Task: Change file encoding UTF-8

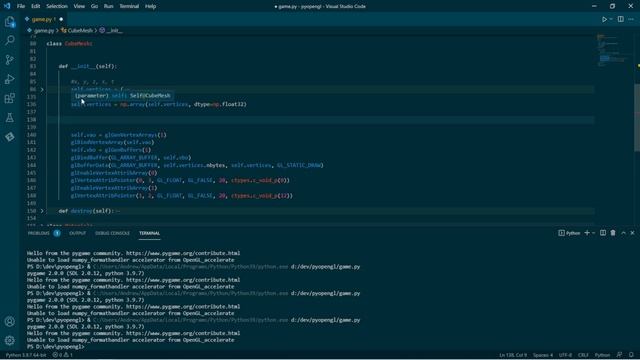Action: (565, 355)
